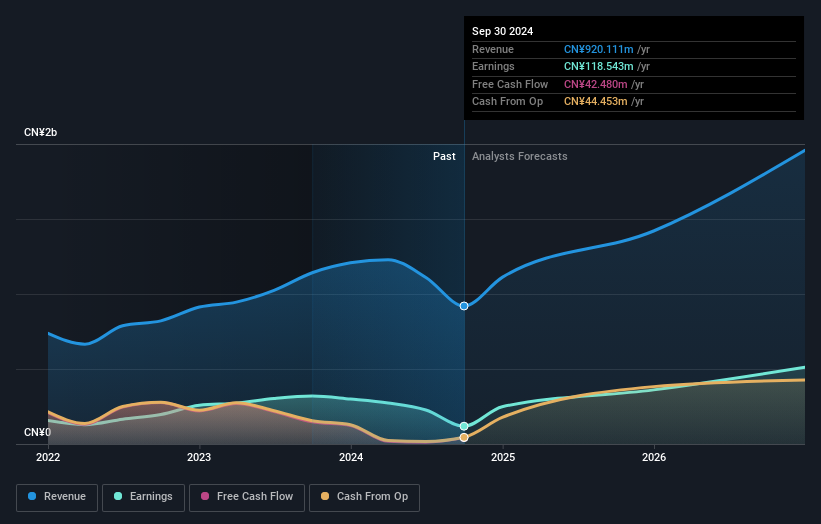Screen dimensions: 821x524
Task: Toggle the Earnings series legend button
Action: tap(143, 497)
